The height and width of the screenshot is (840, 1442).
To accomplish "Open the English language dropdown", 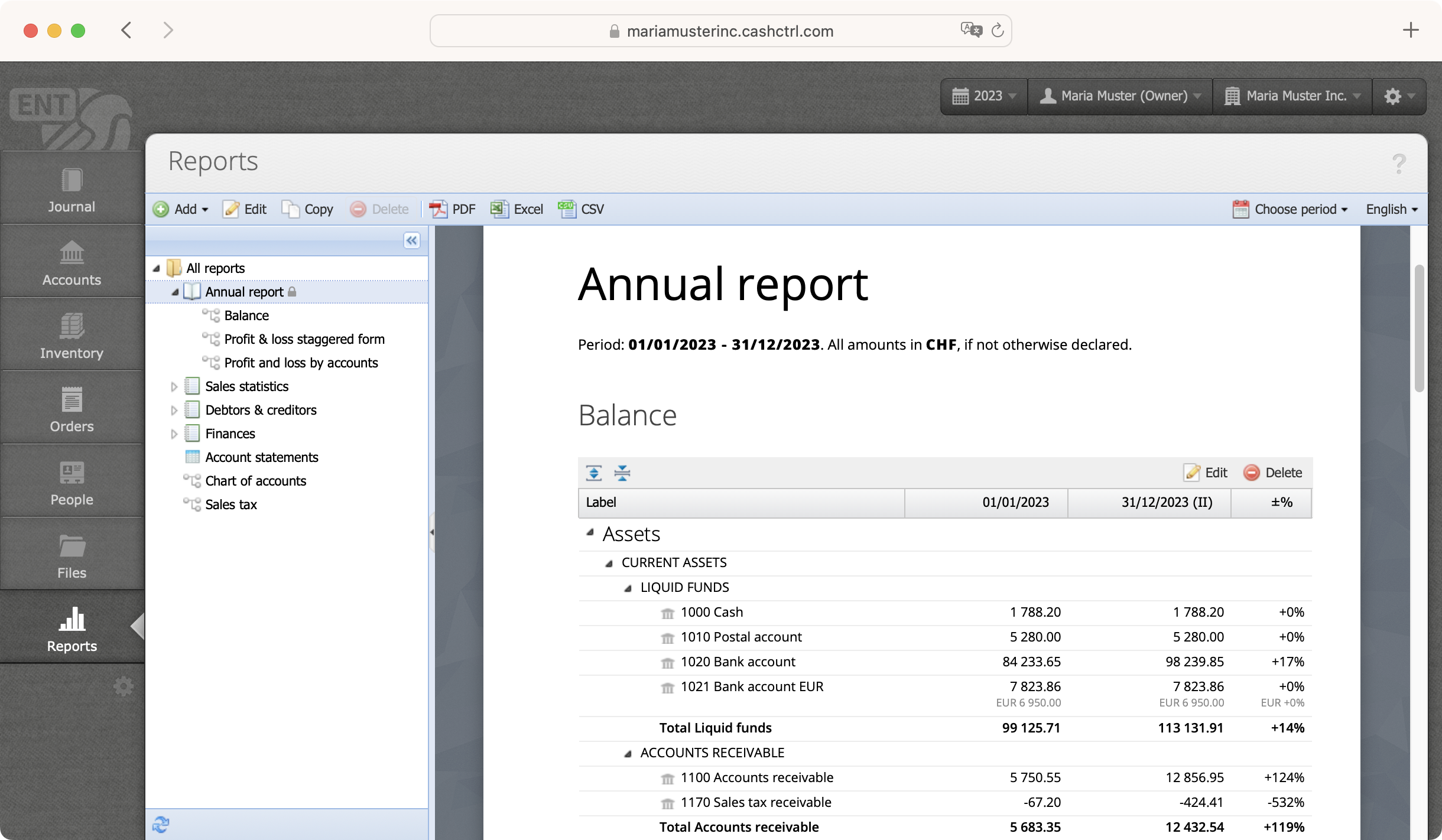I will (1391, 209).
